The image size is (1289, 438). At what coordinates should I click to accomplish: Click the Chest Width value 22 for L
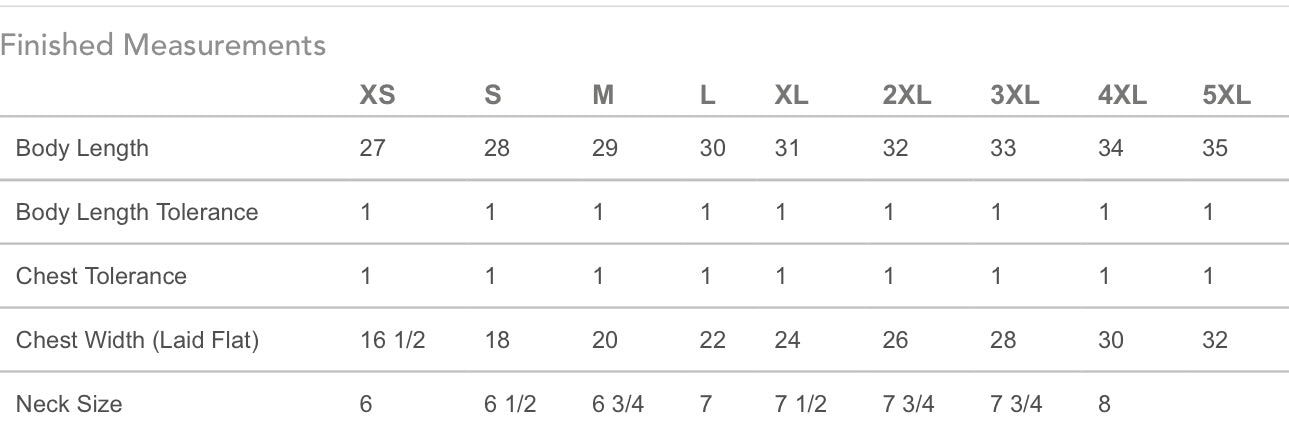pos(712,340)
